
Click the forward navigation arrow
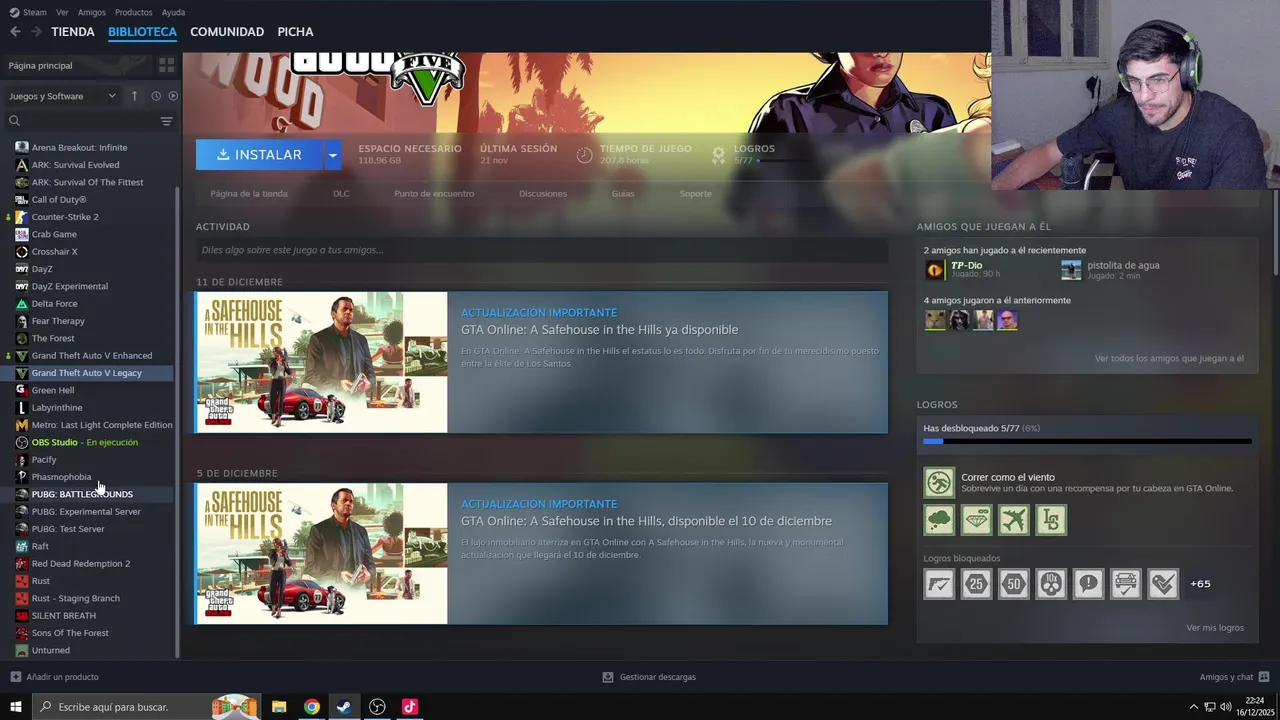(x=37, y=32)
